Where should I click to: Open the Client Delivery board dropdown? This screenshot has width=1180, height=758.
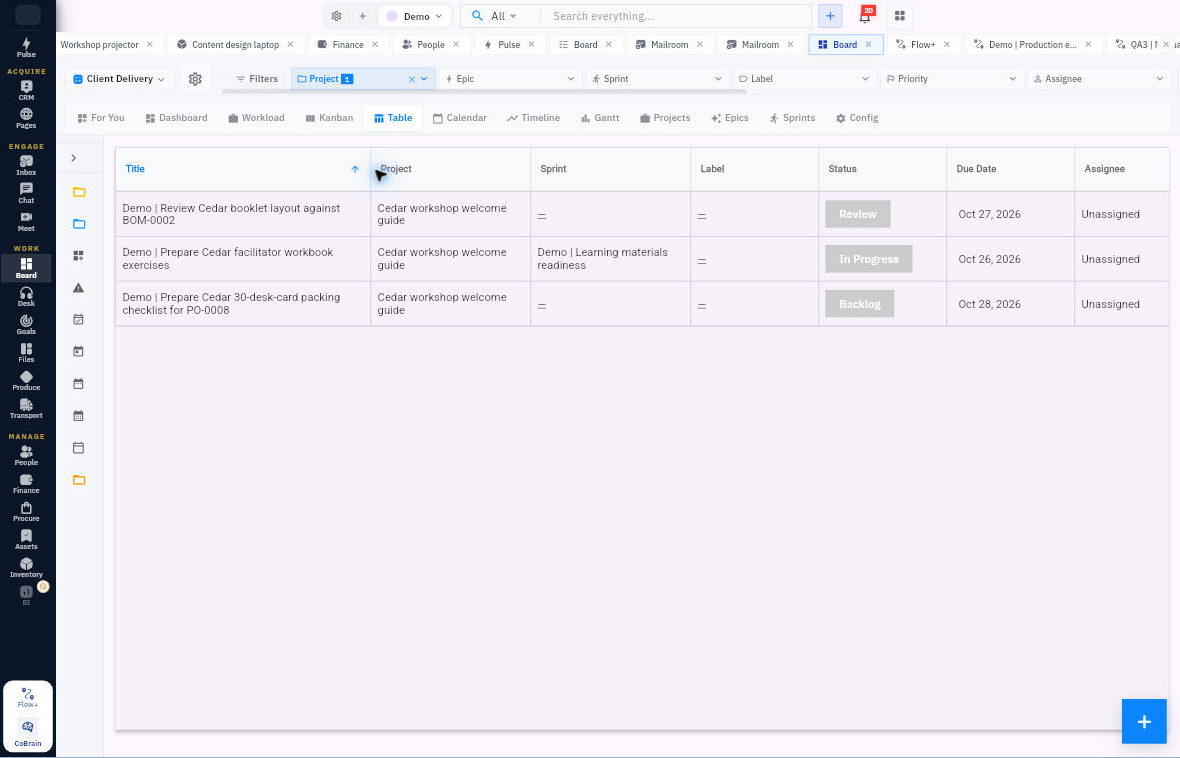coord(119,78)
